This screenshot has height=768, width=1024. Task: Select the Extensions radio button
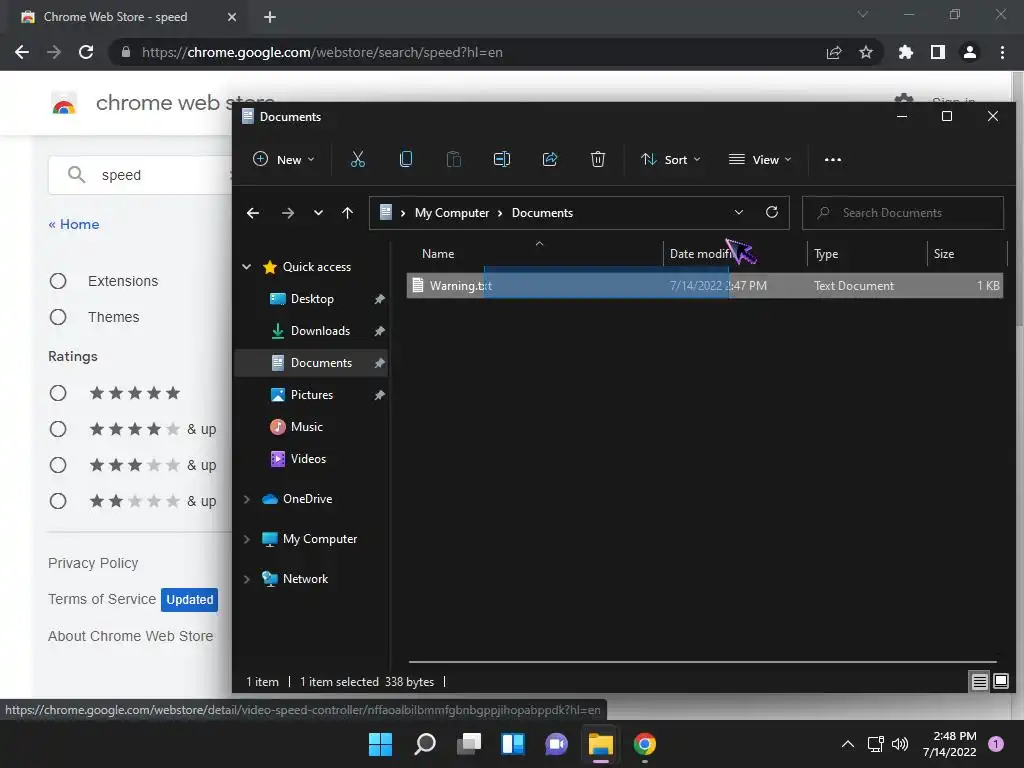(x=58, y=281)
